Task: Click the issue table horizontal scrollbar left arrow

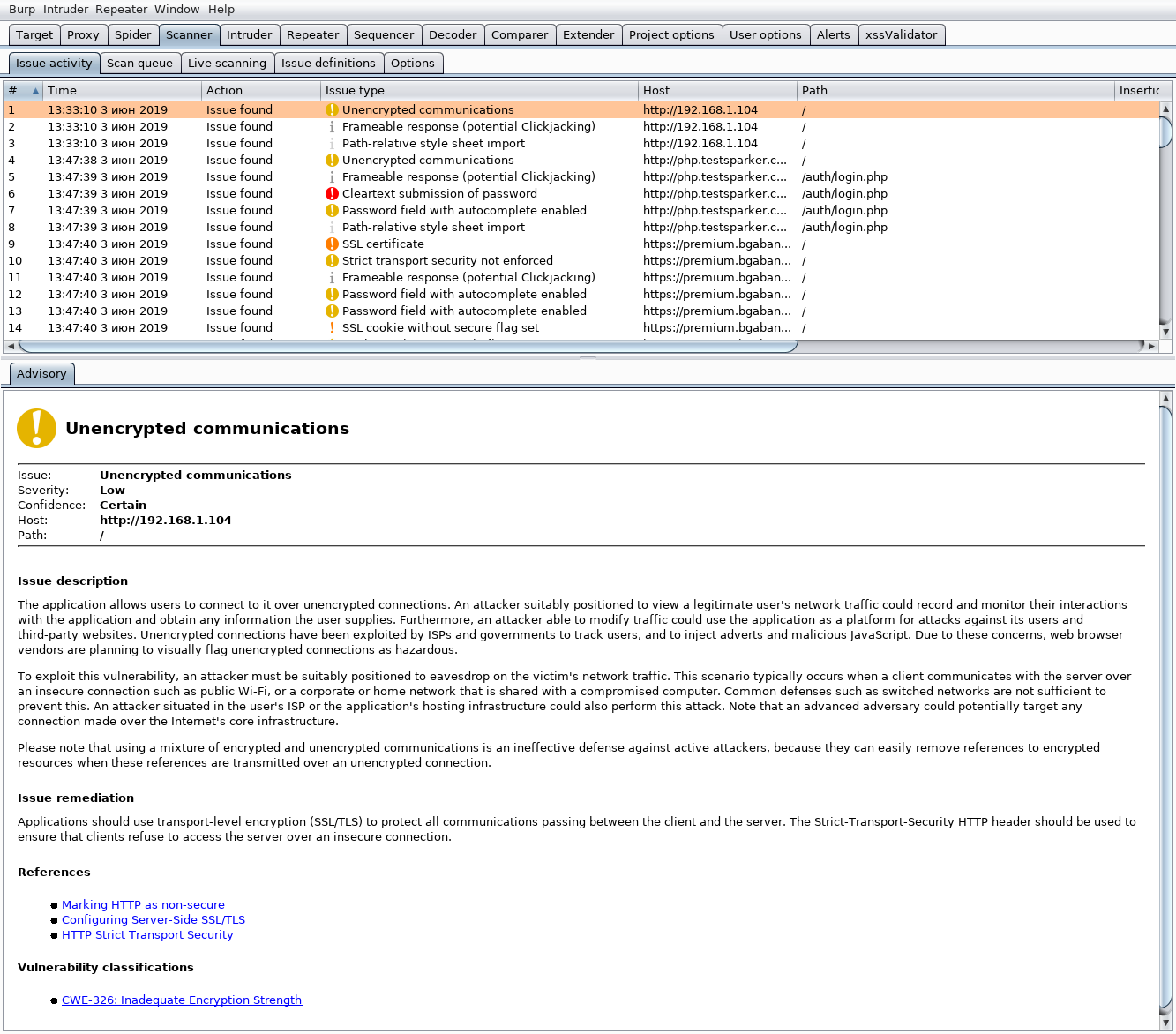Action: (11, 346)
